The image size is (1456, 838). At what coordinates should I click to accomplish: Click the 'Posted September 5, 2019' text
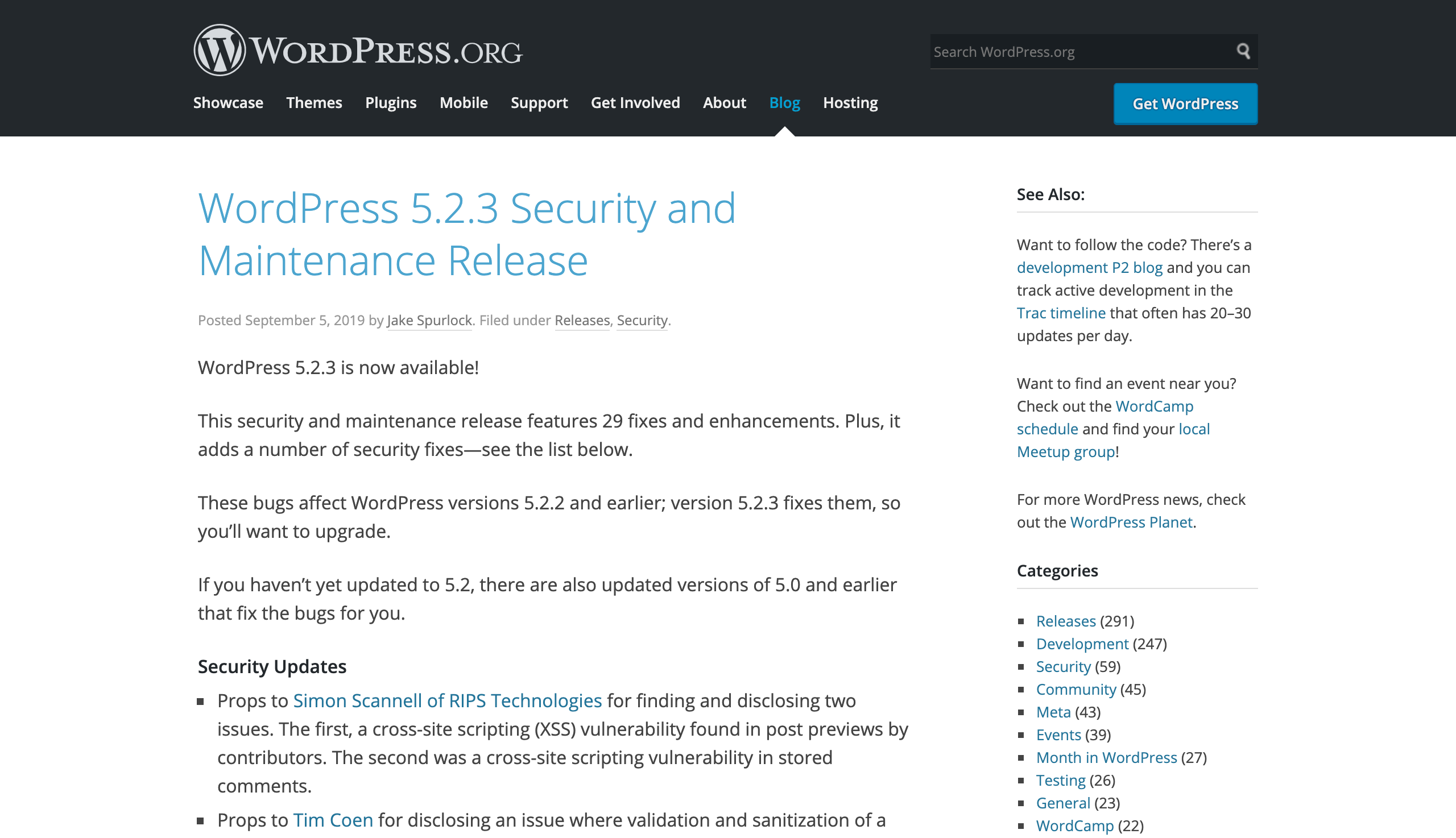[x=281, y=320]
